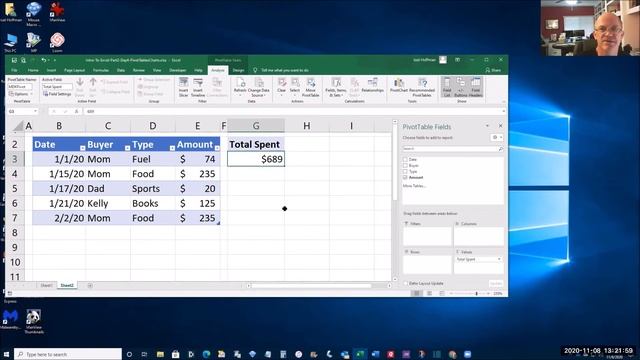Viewport: 640px width, 360px height.
Task: Check the Type field checkbox
Action: pos(405,171)
